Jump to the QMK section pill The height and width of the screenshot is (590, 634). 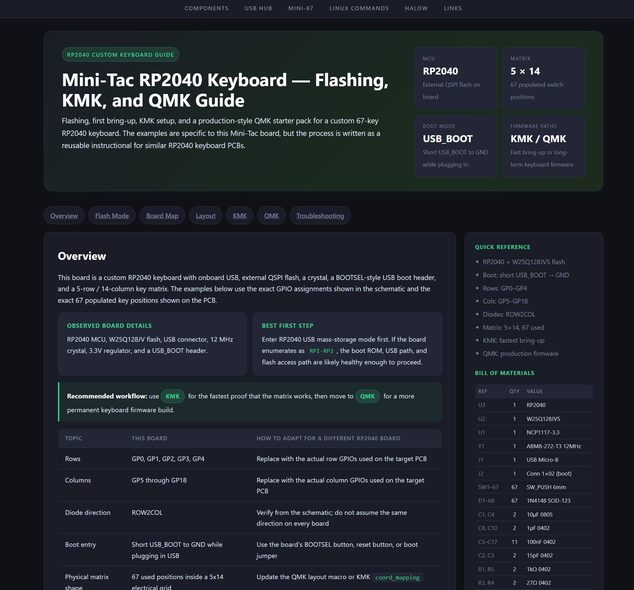click(271, 216)
